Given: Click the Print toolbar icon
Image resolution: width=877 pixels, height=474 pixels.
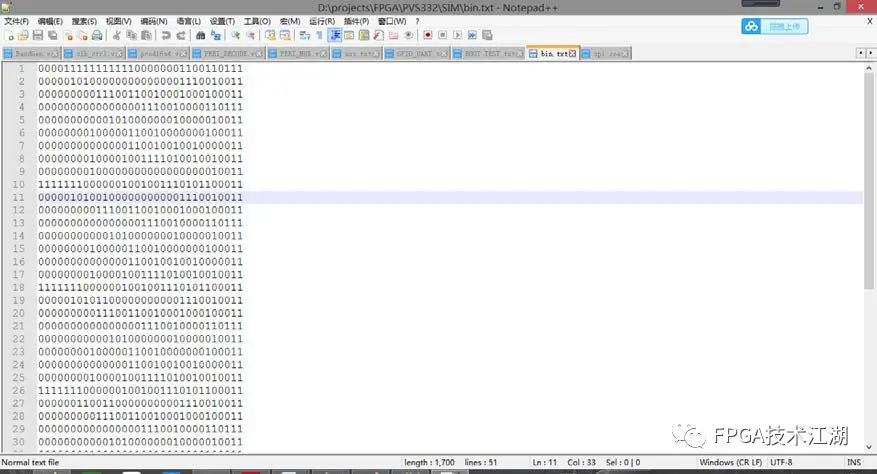Looking at the screenshot, I should pyautogui.click(x=96, y=35).
